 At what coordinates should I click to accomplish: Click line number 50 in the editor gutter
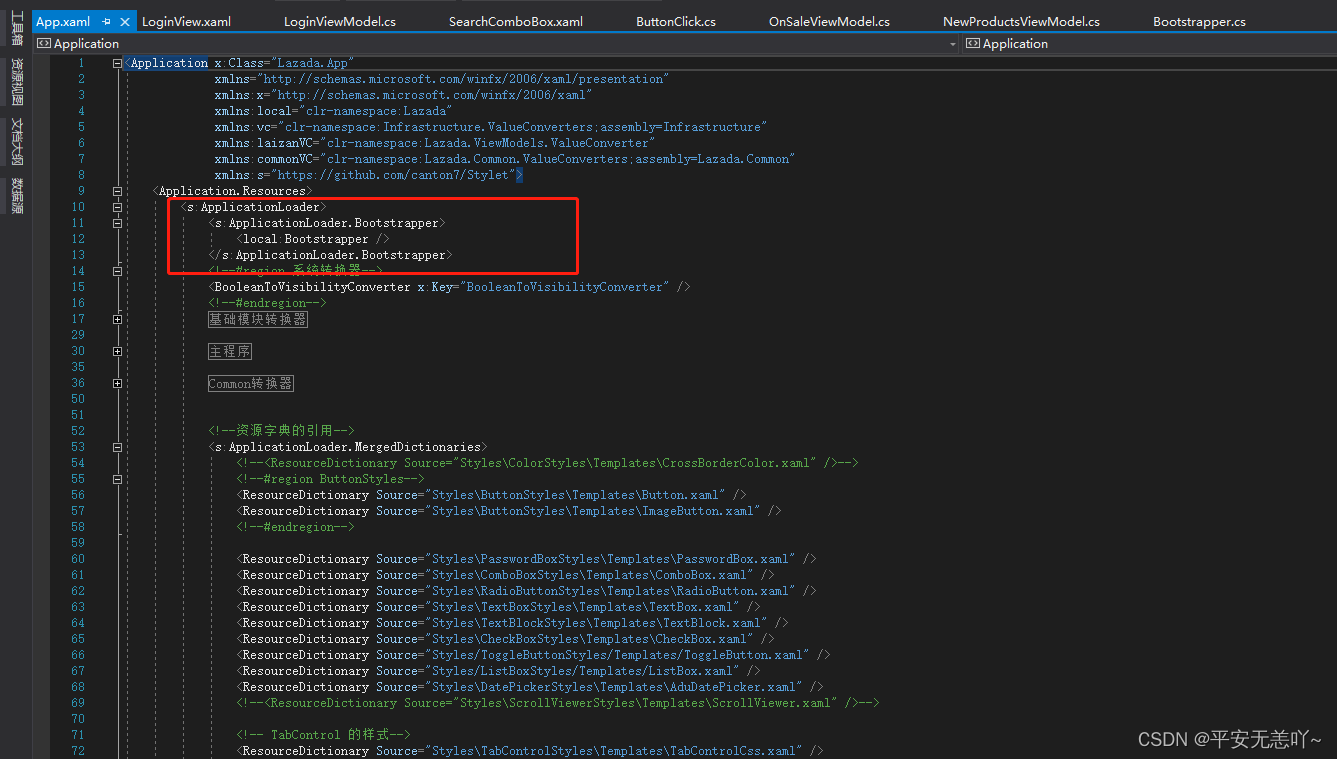(x=78, y=398)
